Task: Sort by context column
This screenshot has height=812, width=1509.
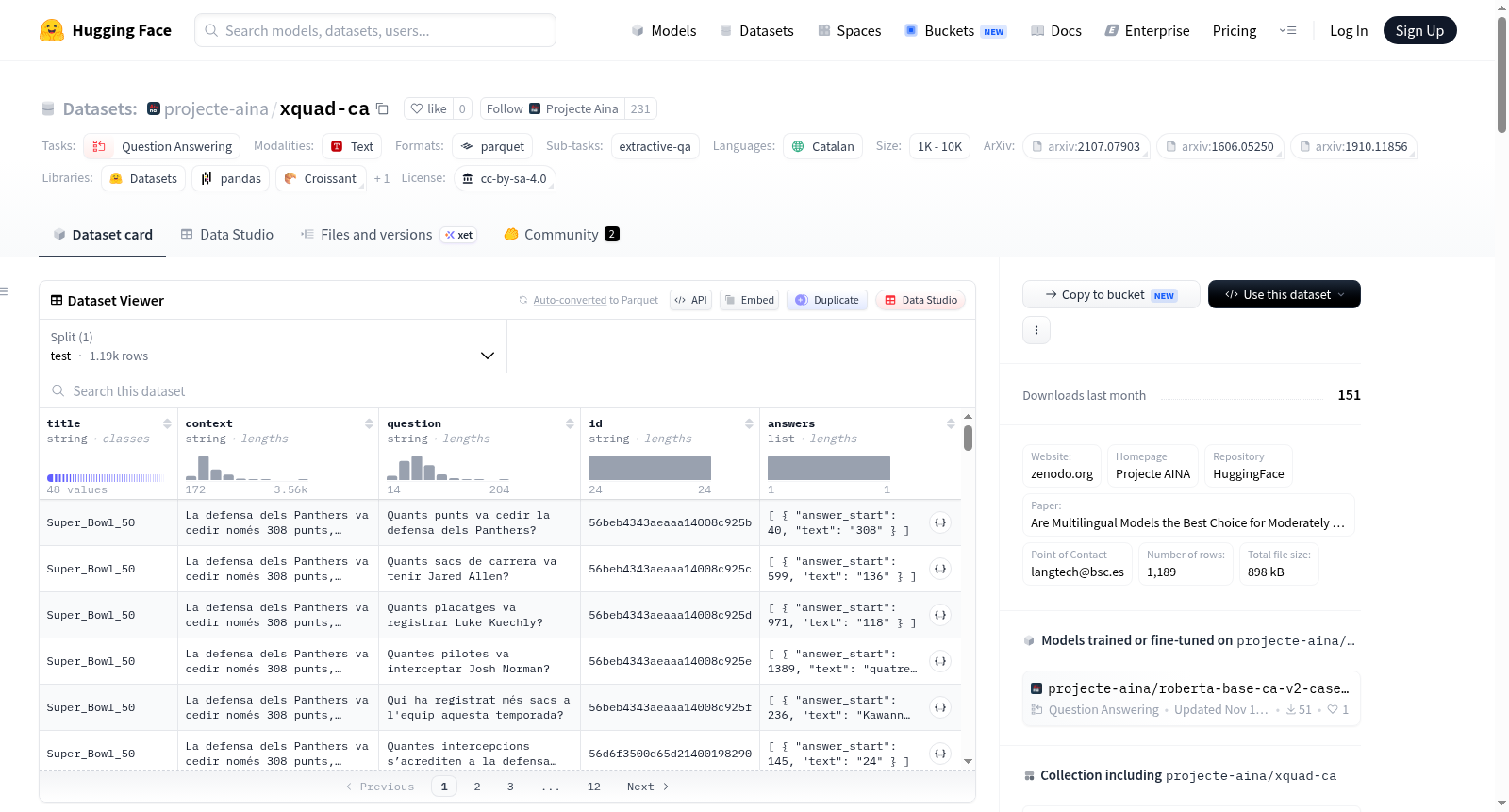Action: [x=369, y=423]
